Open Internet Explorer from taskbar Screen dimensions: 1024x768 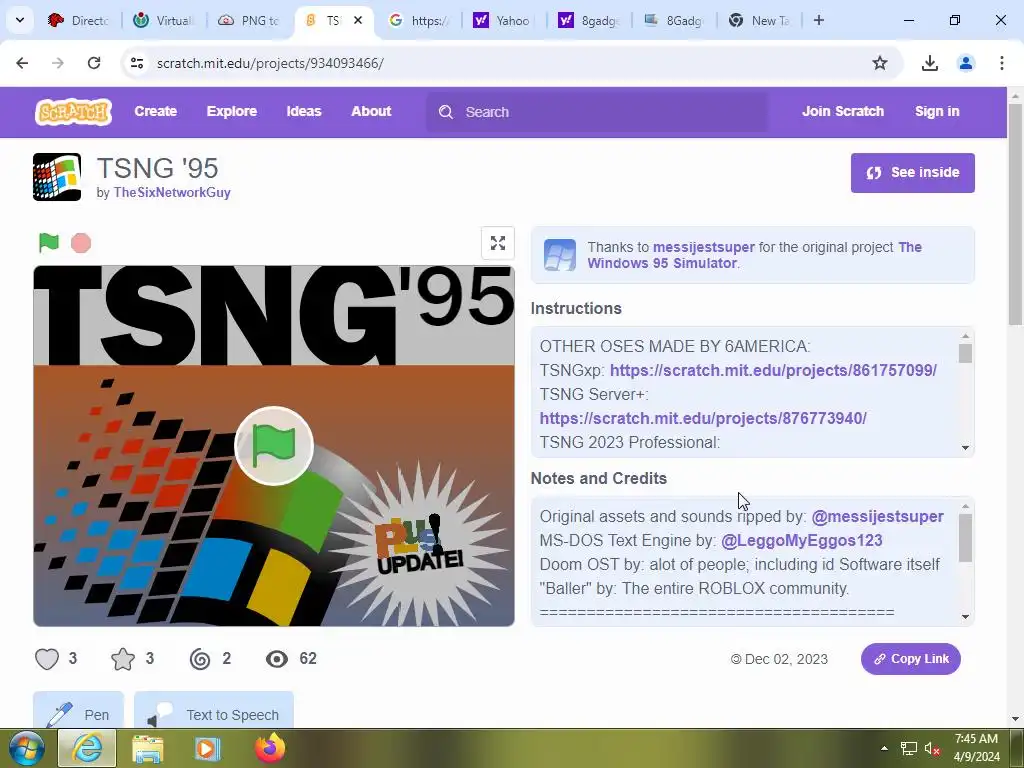87,748
